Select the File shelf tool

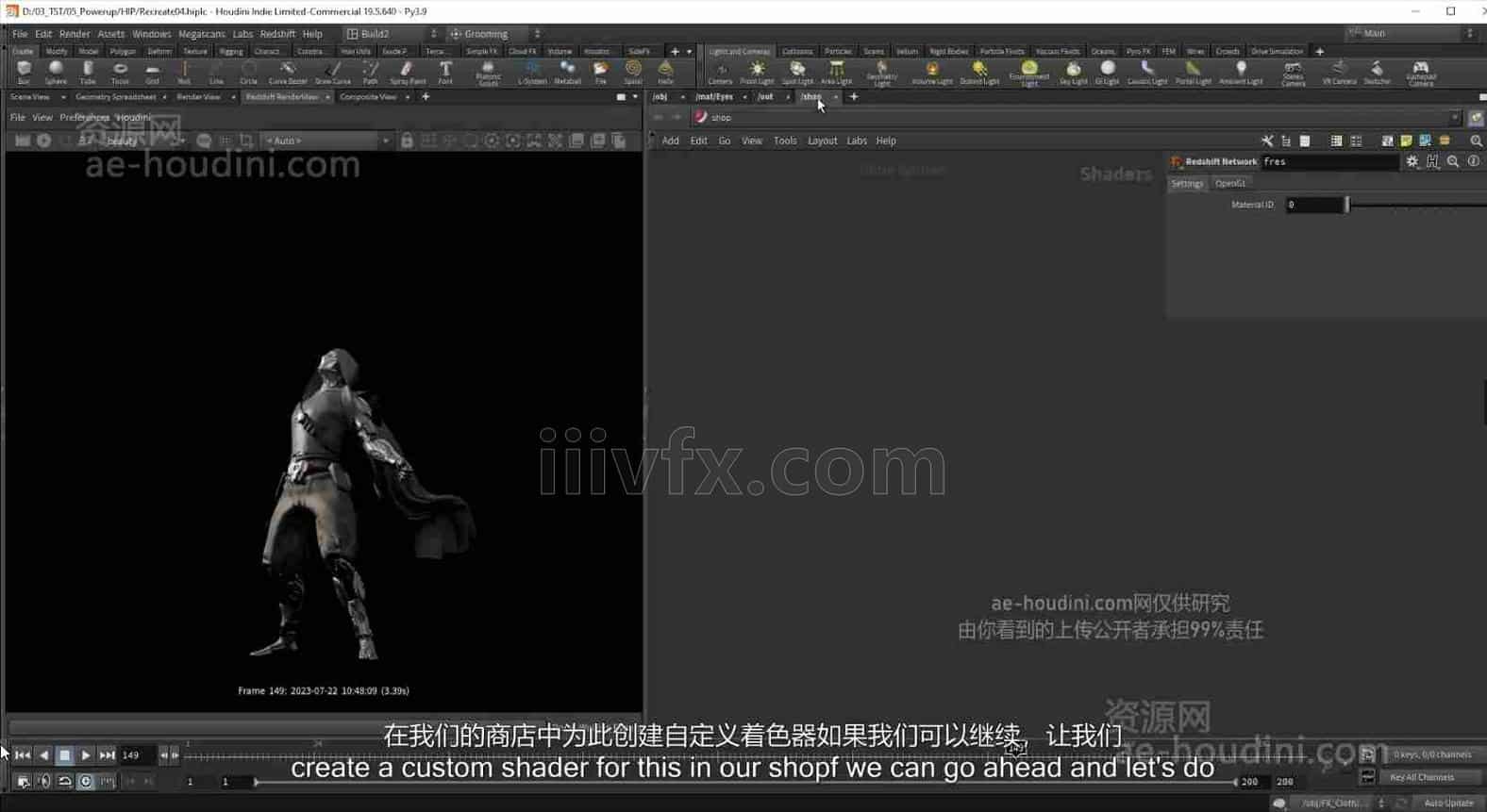[600, 73]
